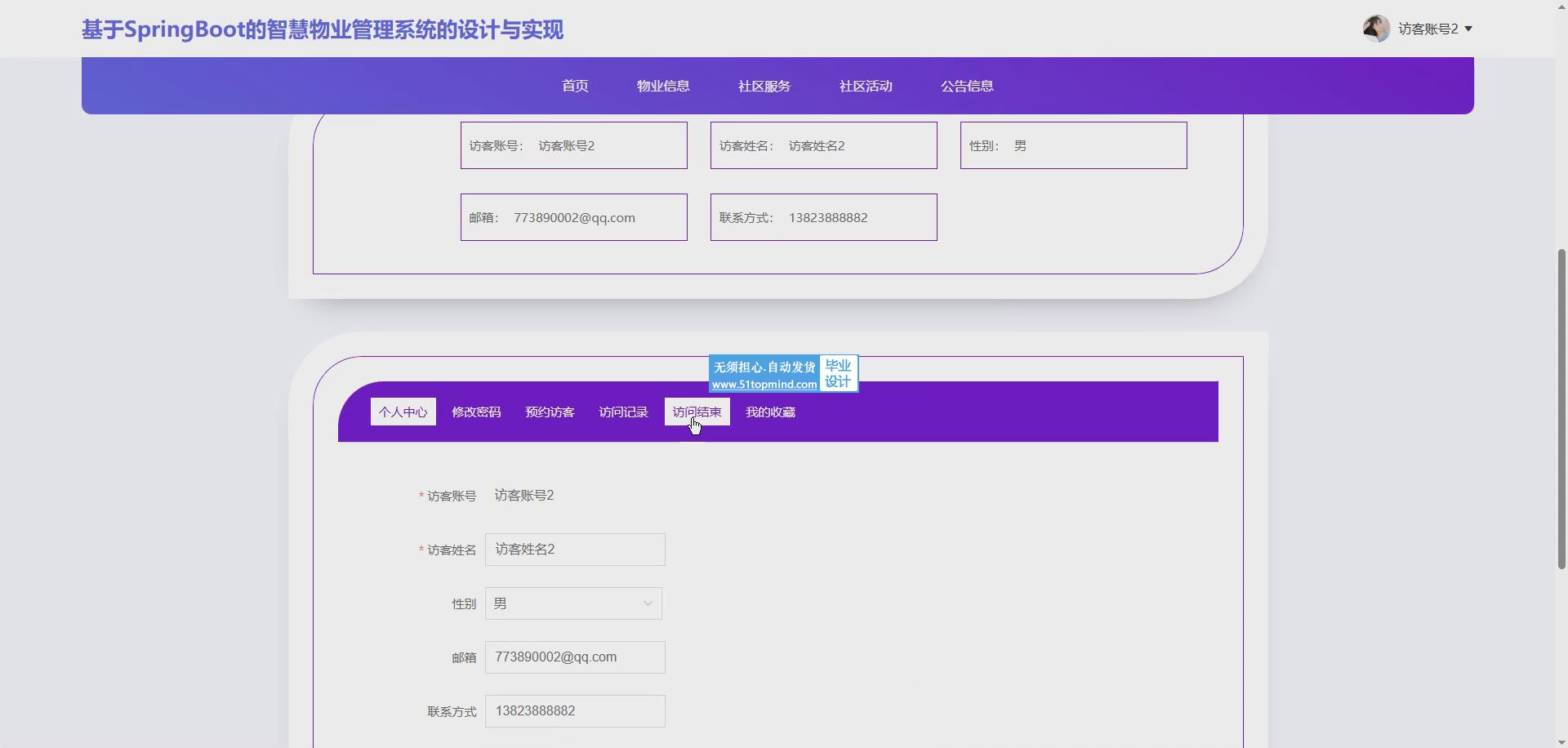Screen dimensions: 1568x748
Task: Click the 访问结束 tab
Action: coord(697,412)
